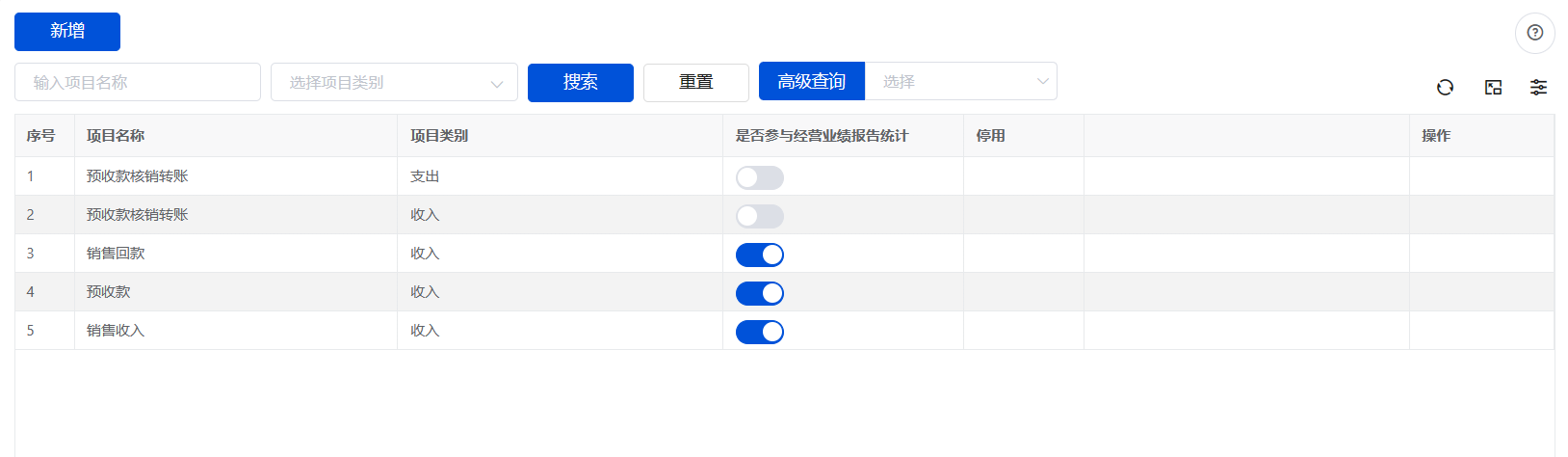Enable statistics toggle for row 1
1568x457 pixels.
click(x=760, y=177)
